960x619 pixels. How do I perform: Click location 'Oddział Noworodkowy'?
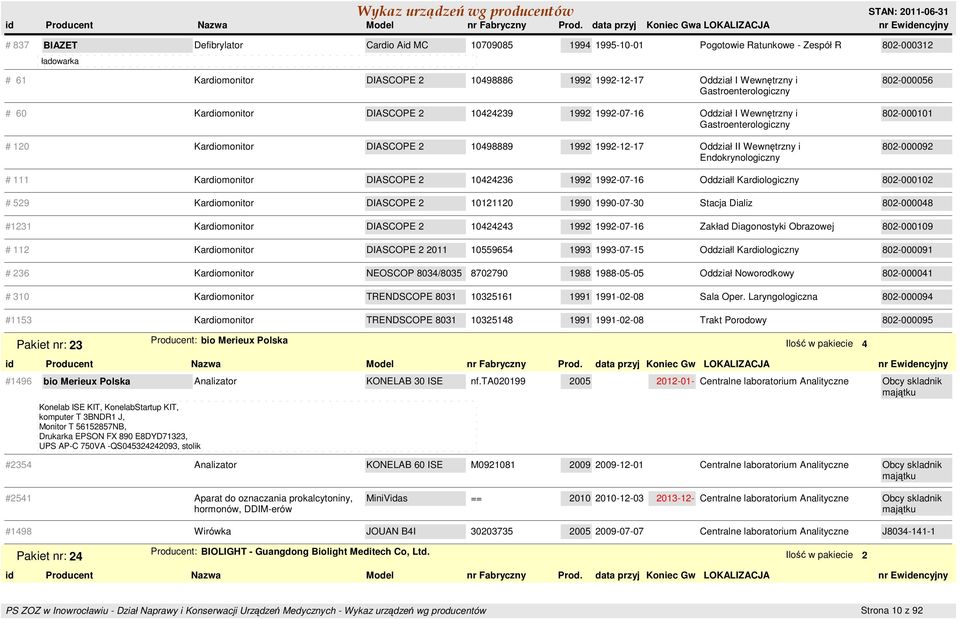pyautogui.click(x=745, y=273)
